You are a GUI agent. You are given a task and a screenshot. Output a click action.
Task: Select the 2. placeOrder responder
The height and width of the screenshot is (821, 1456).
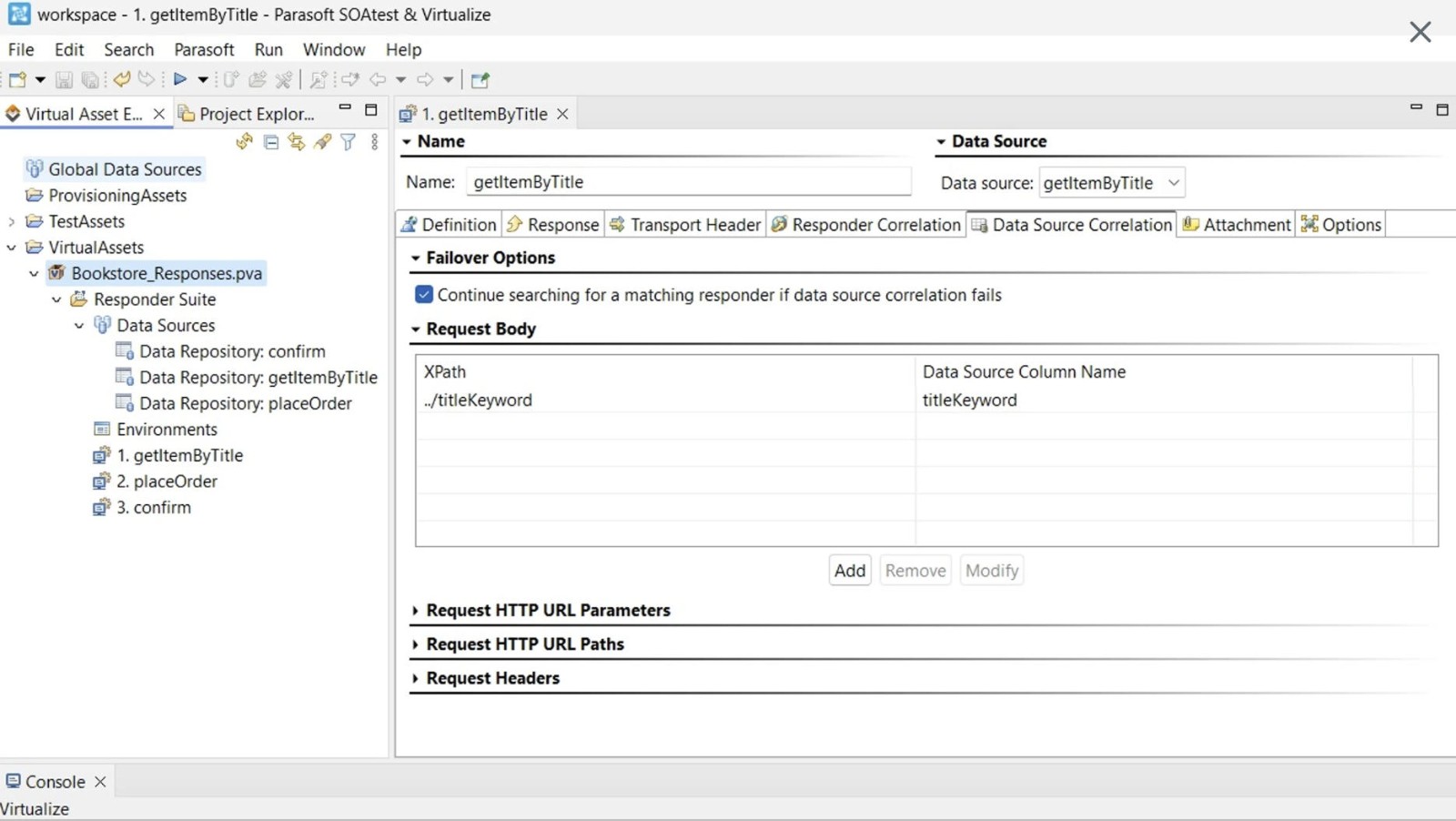(x=167, y=481)
